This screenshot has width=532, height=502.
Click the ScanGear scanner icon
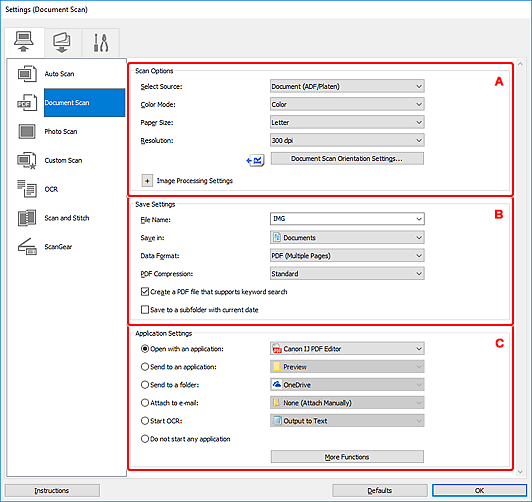click(x=27, y=247)
